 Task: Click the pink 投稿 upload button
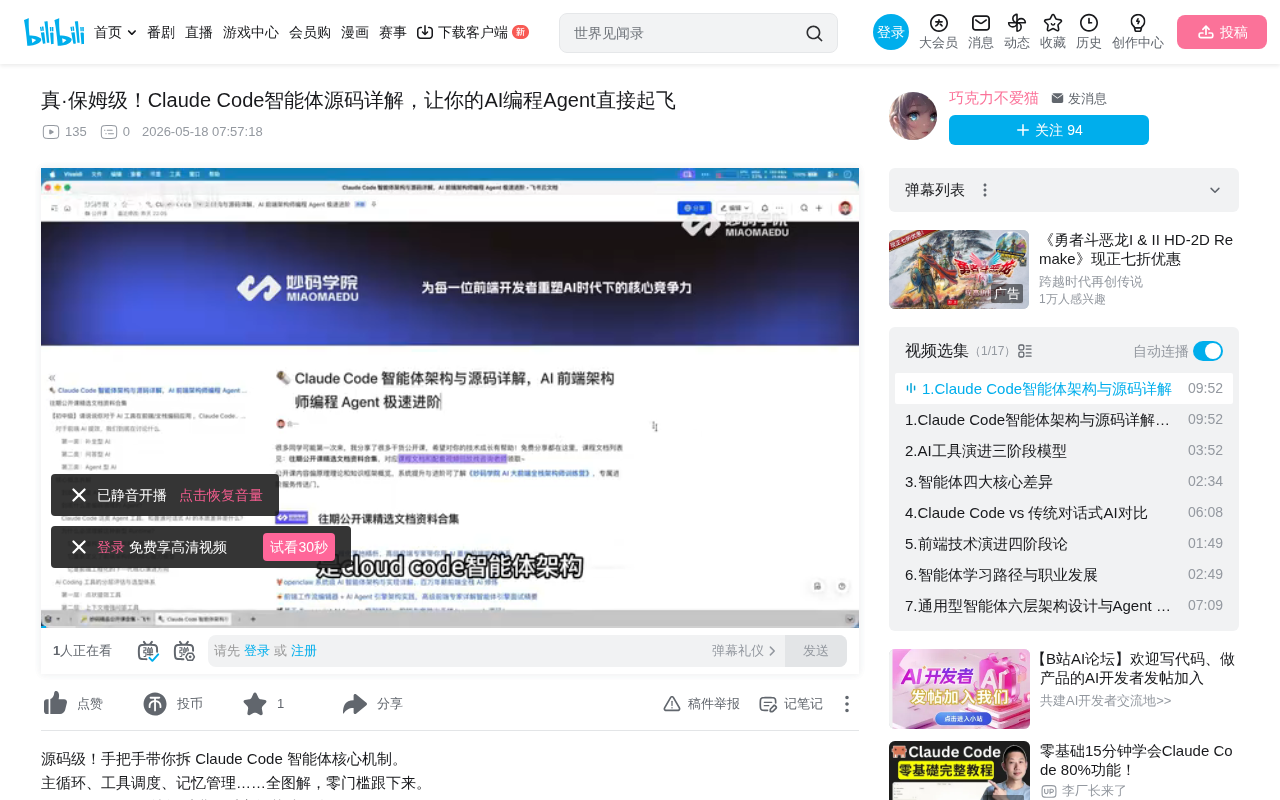(x=1222, y=32)
